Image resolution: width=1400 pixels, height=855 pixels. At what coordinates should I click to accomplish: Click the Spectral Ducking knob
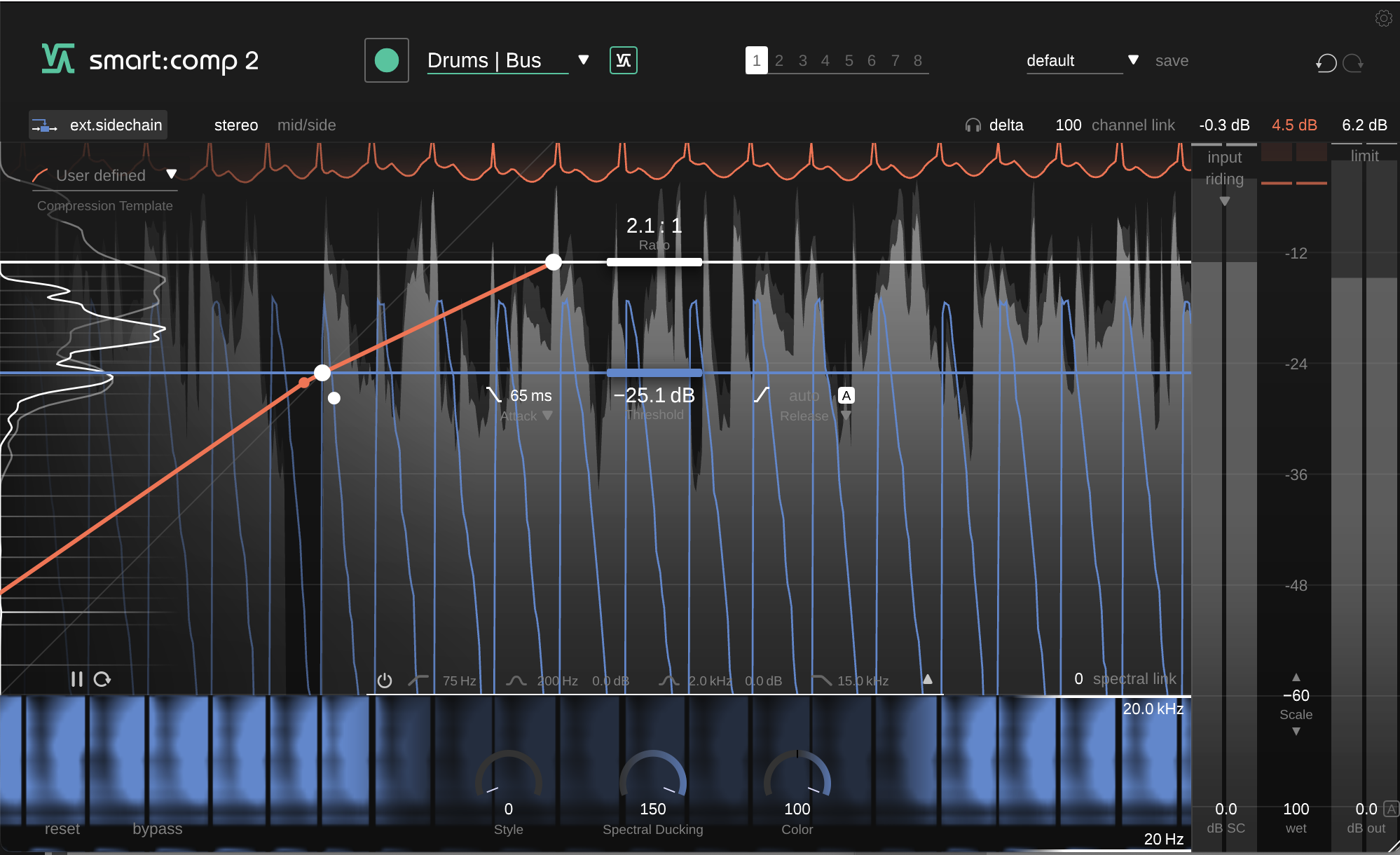click(652, 780)
